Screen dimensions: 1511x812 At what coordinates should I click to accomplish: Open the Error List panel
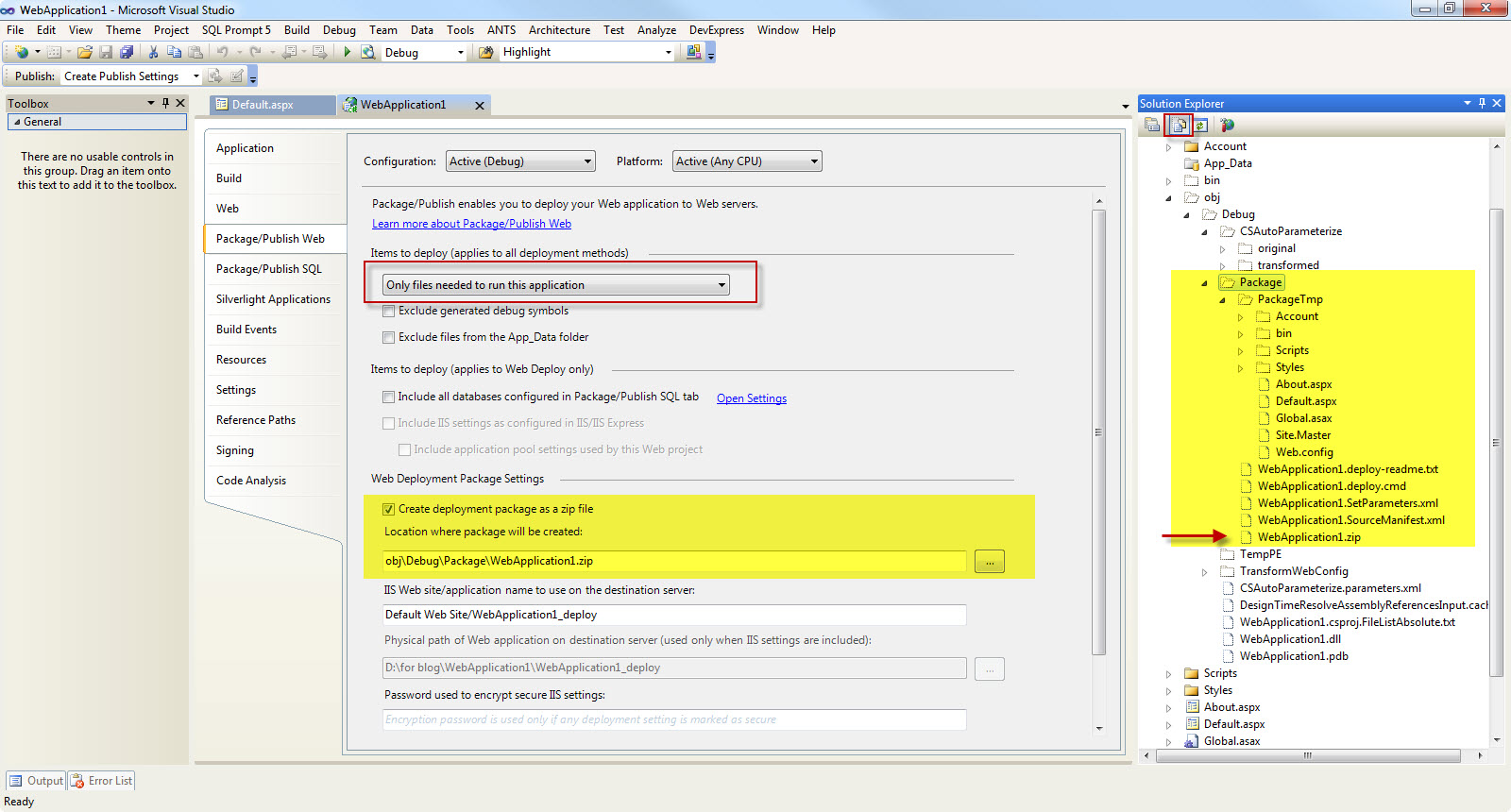pyautogui.click(x=101, y=781)
